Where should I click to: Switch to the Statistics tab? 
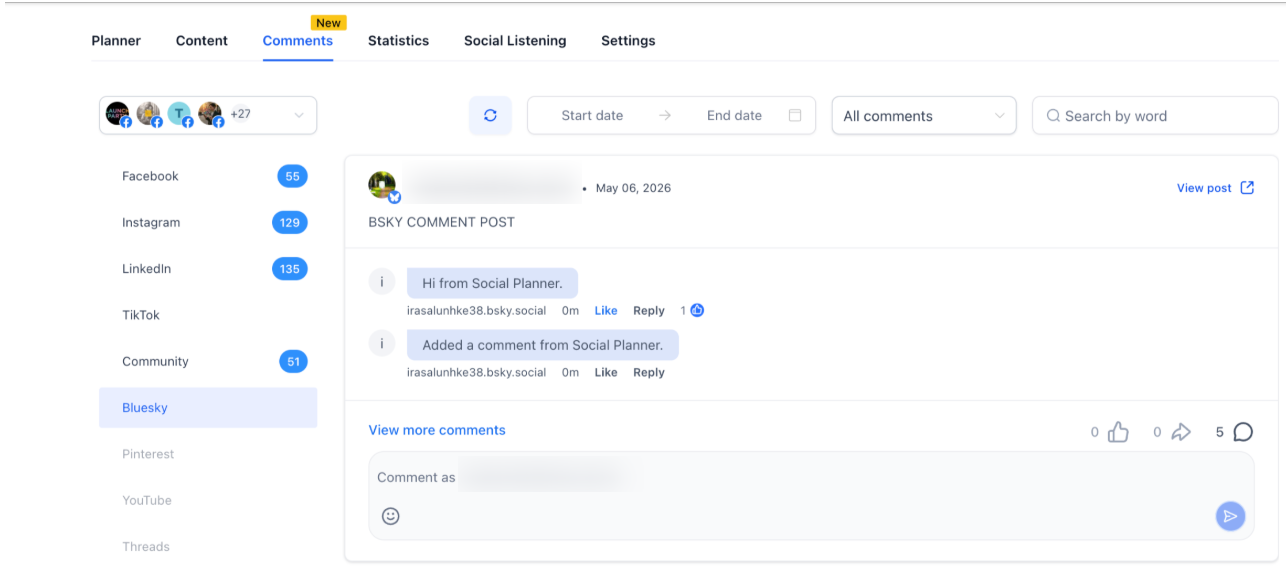[398, 41]
